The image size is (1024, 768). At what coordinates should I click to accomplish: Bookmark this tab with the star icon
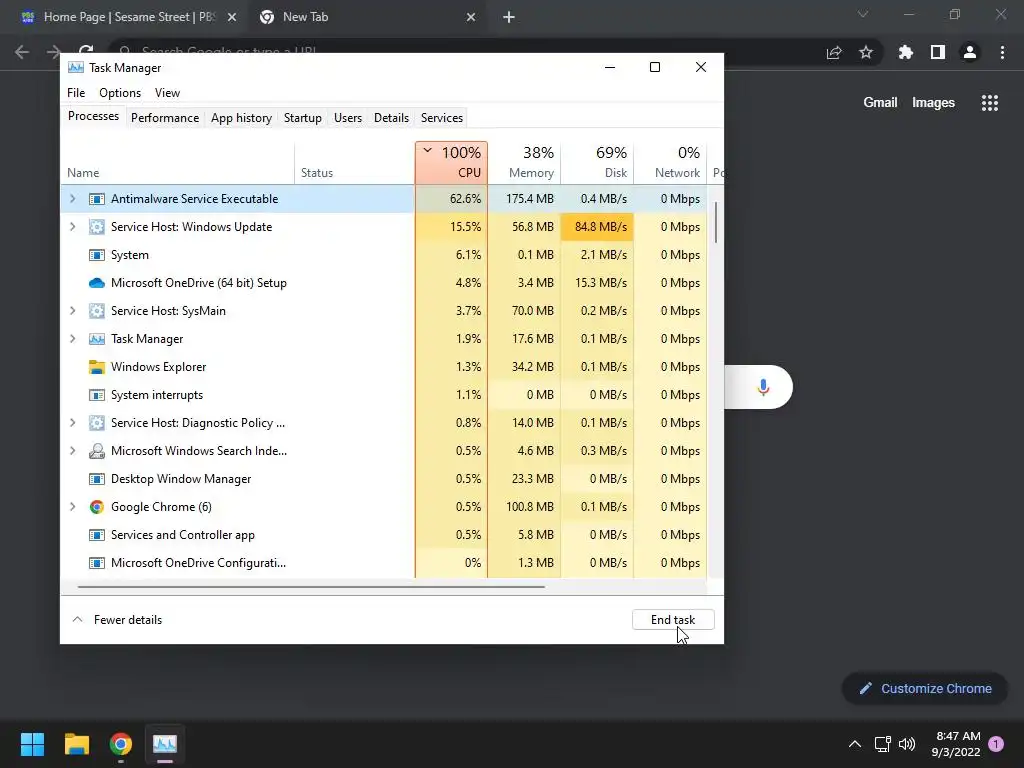click(x=866, y=52)
